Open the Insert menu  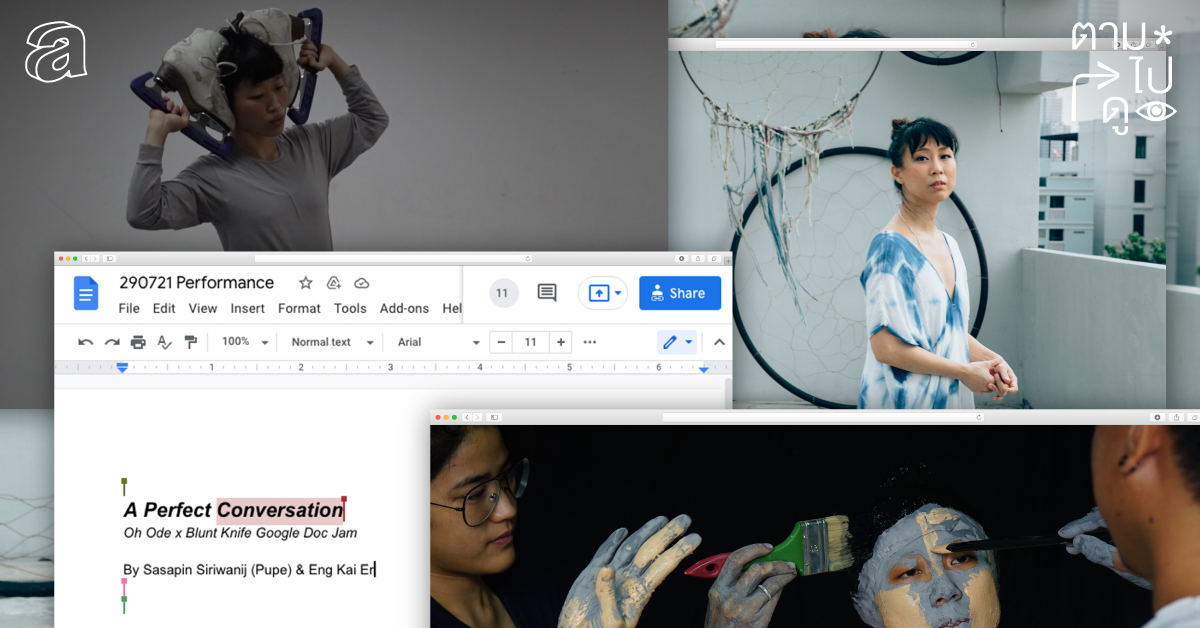(248, 308)
